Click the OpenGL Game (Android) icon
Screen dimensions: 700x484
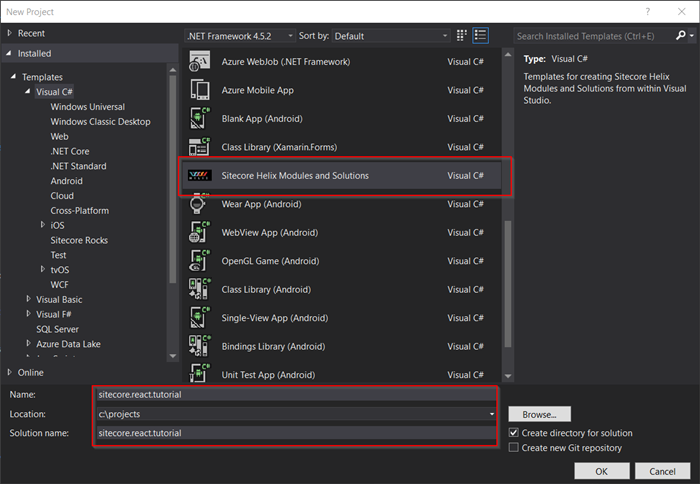coord(199,261)
